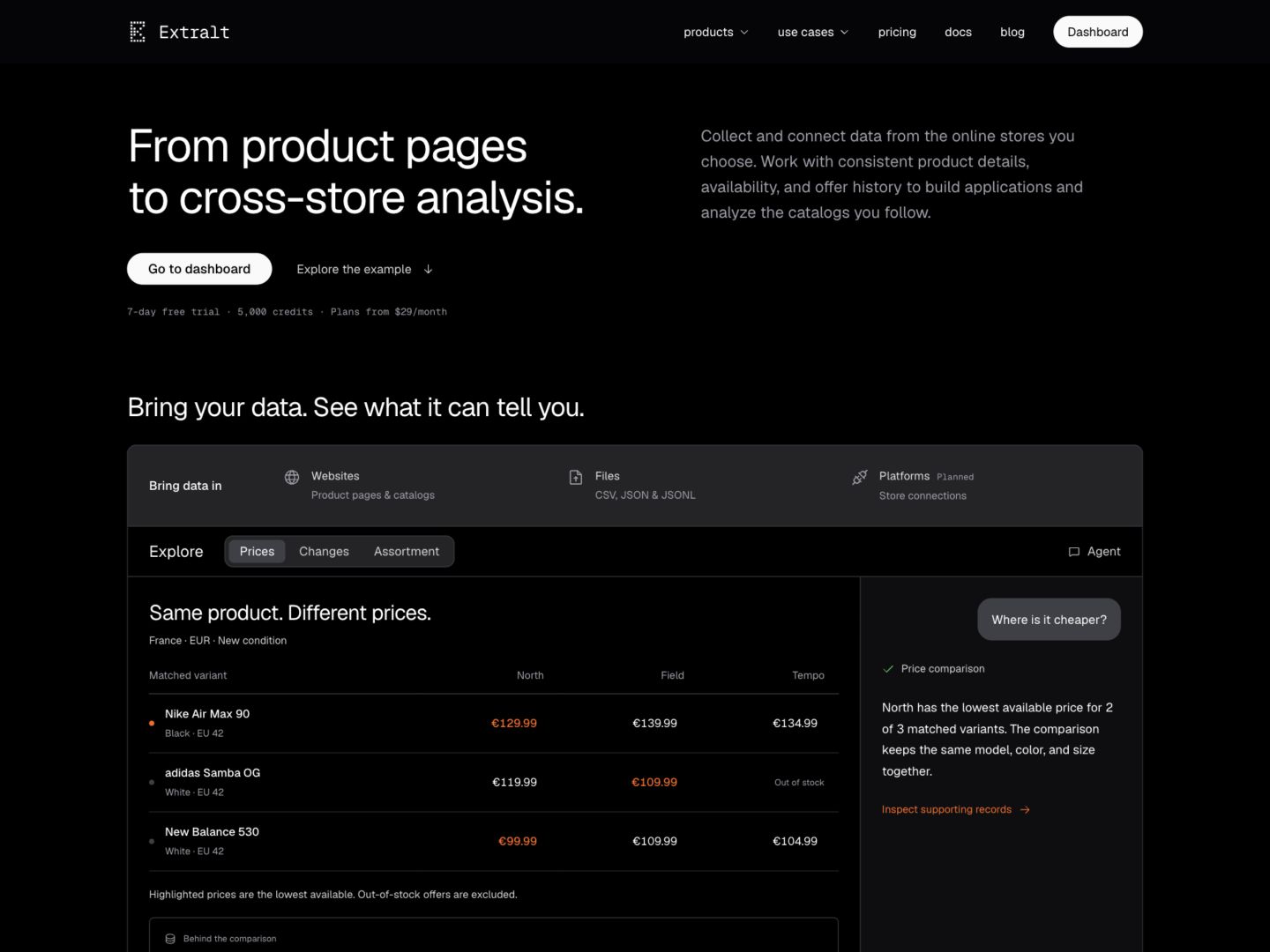Click the €99.99 North price
This screenshot has height=952, width=1270.
click(518, 842)
